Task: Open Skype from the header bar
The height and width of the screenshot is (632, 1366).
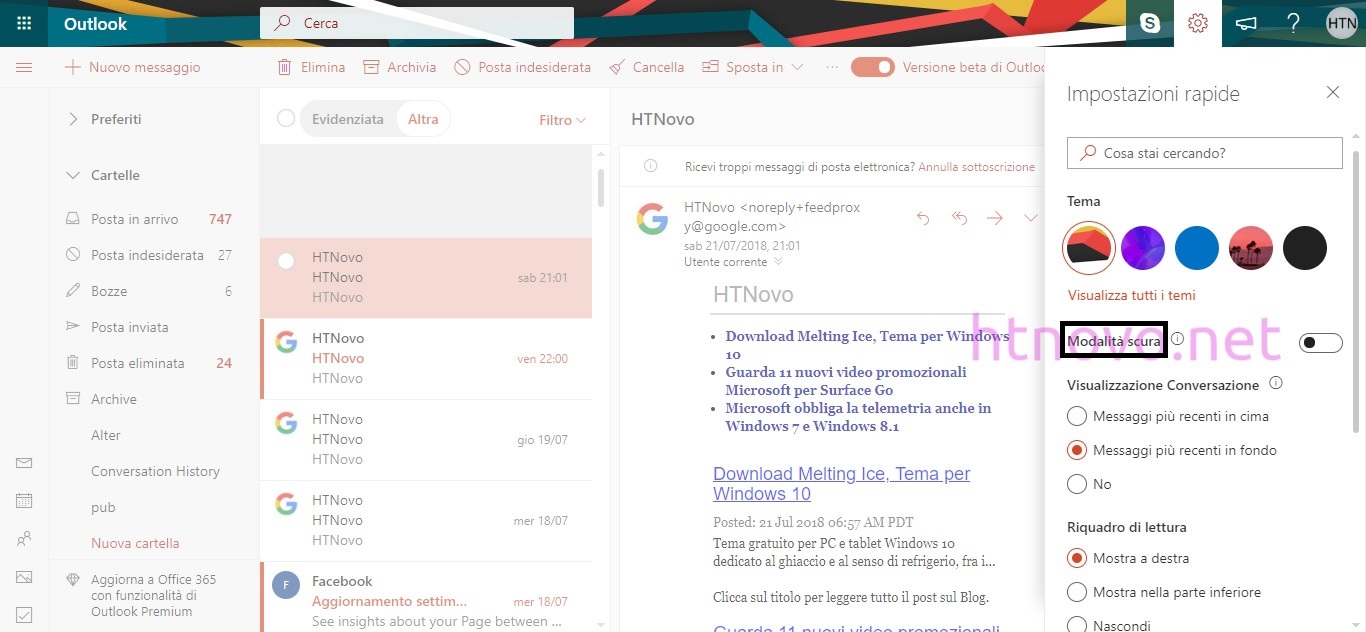Action: [1150, 23]
